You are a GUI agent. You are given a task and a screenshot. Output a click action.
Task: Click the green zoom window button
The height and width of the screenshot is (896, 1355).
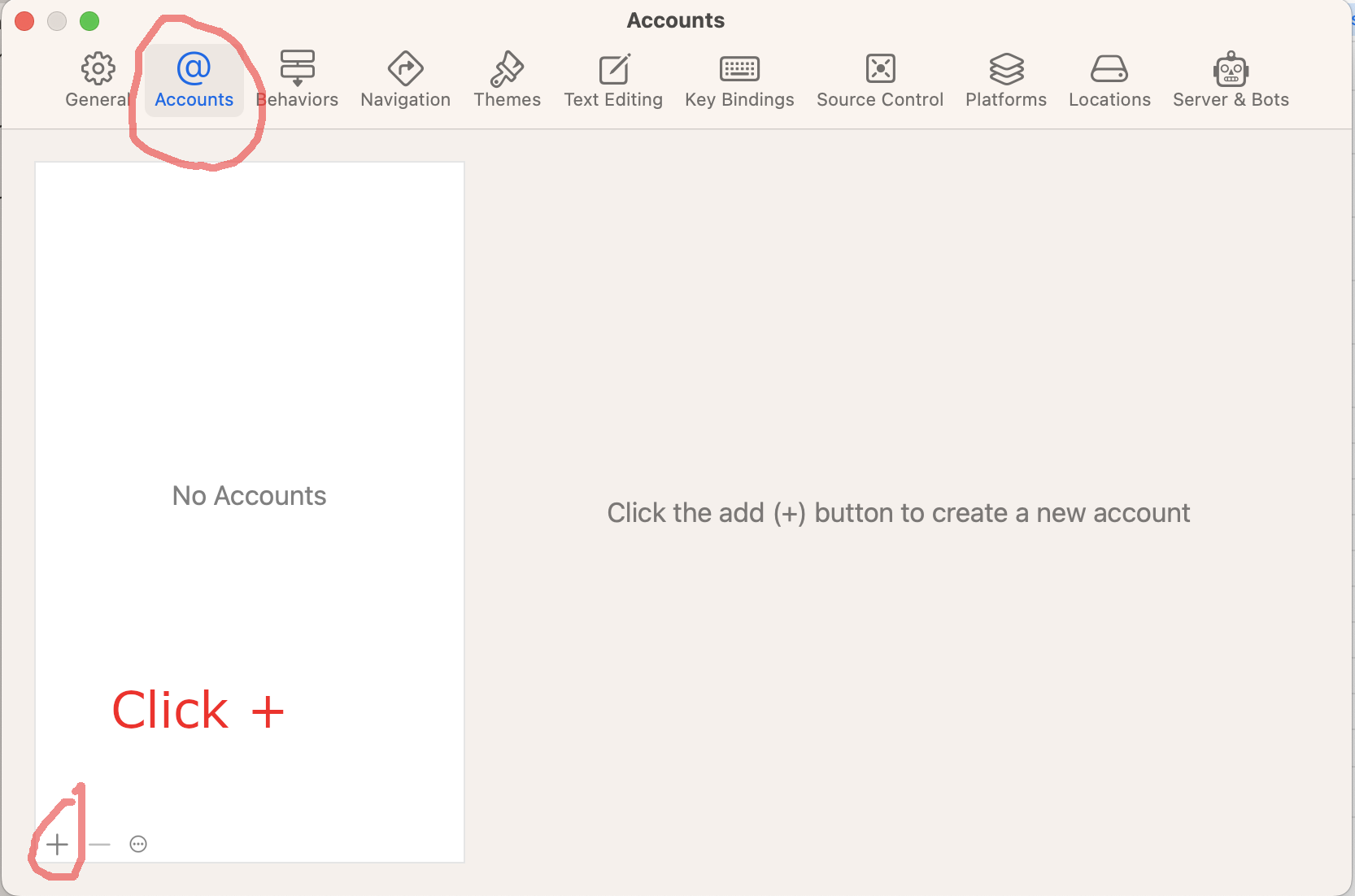click(x=89, y=21)
